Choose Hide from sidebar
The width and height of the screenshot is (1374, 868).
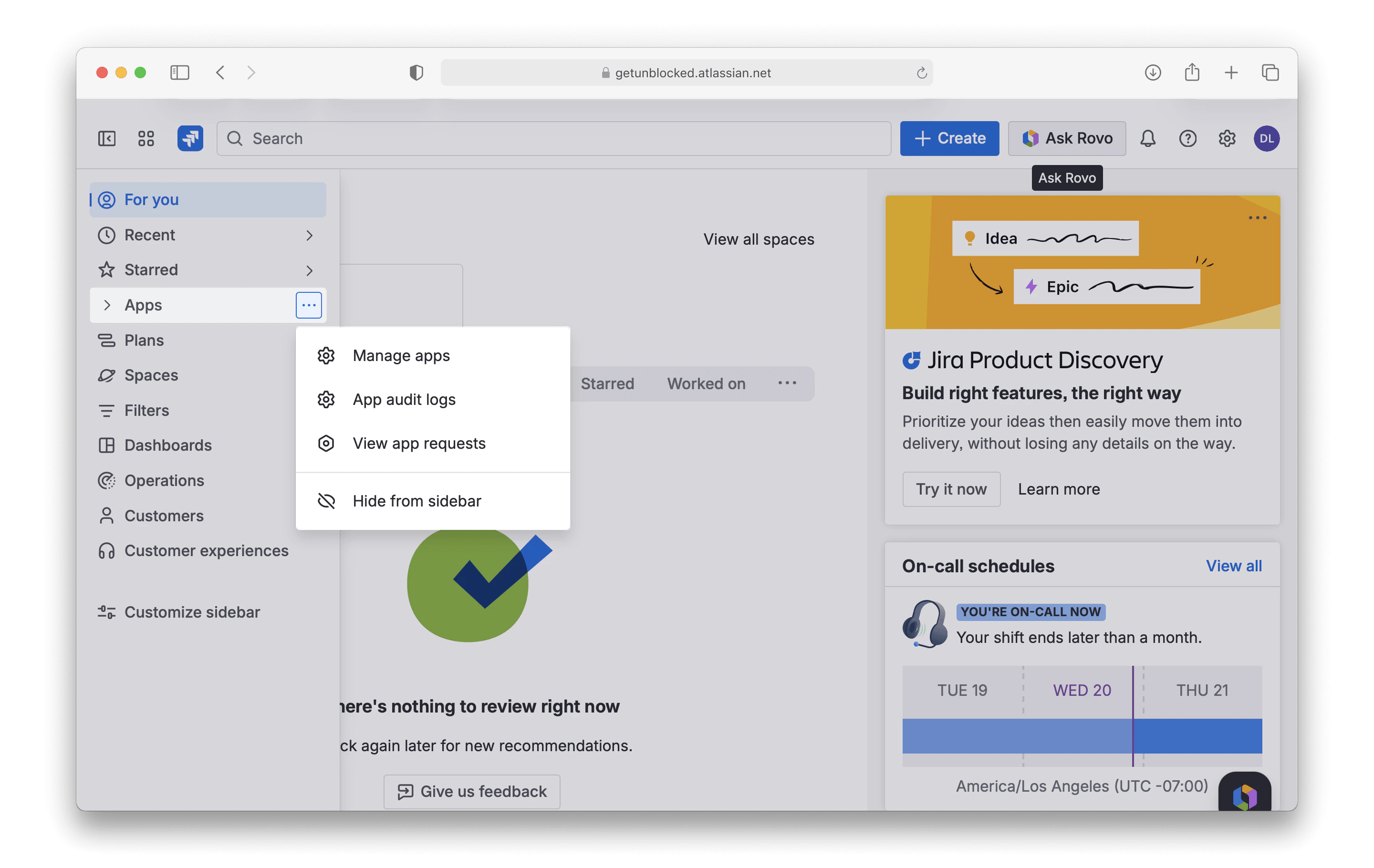(433, 501)
